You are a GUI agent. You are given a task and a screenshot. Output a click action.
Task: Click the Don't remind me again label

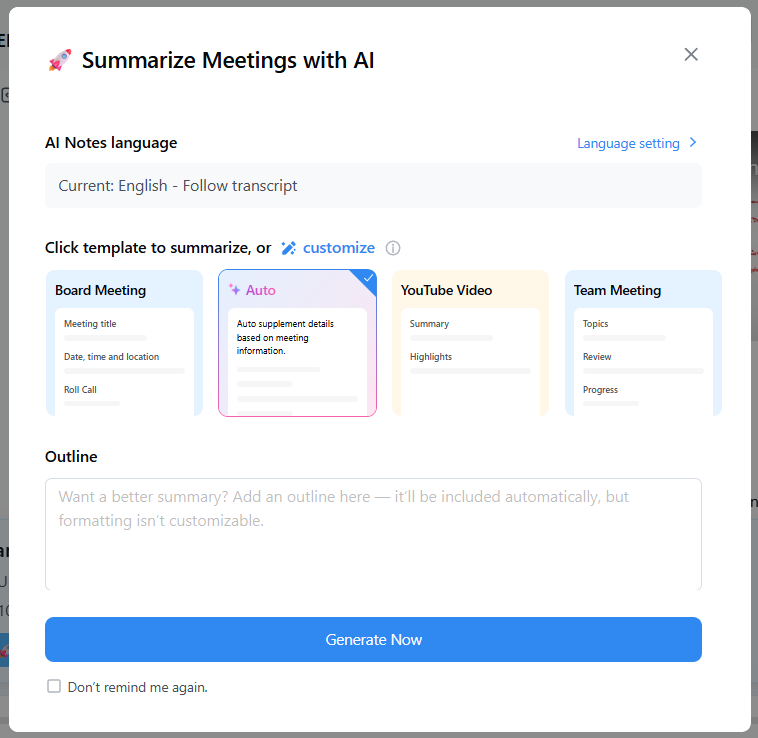[x=138, y=687]
